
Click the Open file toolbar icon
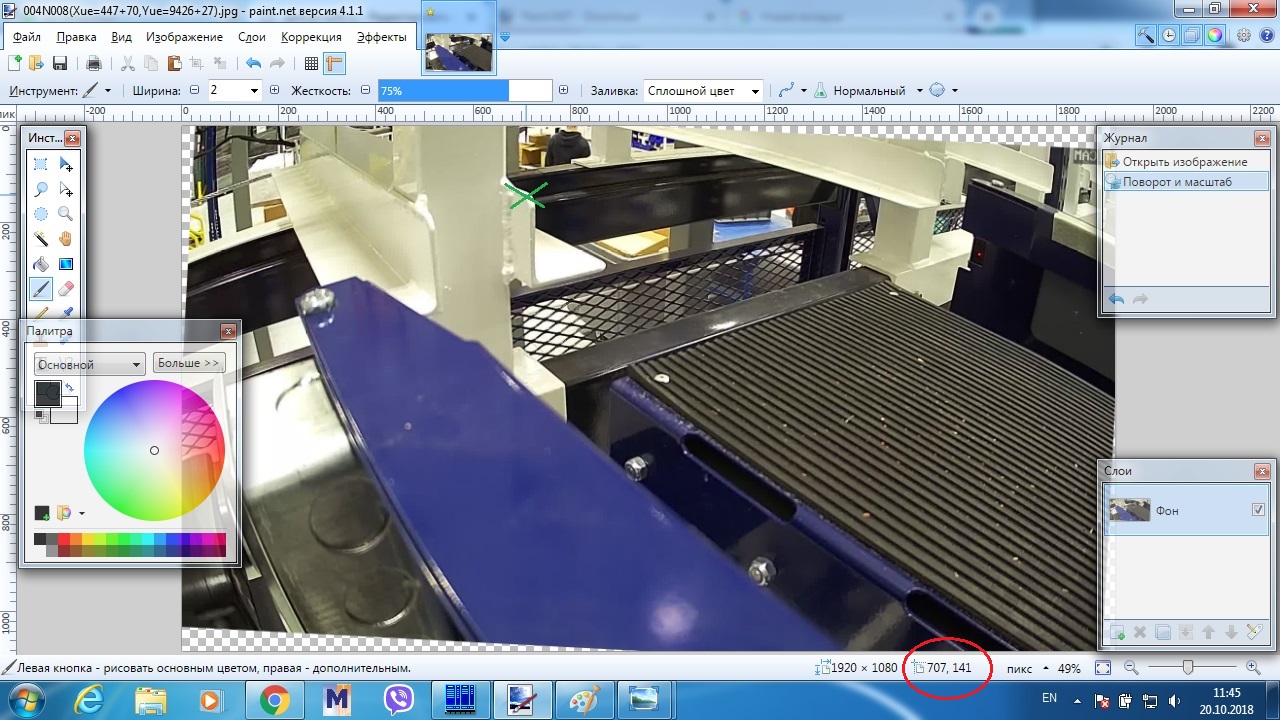tap(36, 63)
